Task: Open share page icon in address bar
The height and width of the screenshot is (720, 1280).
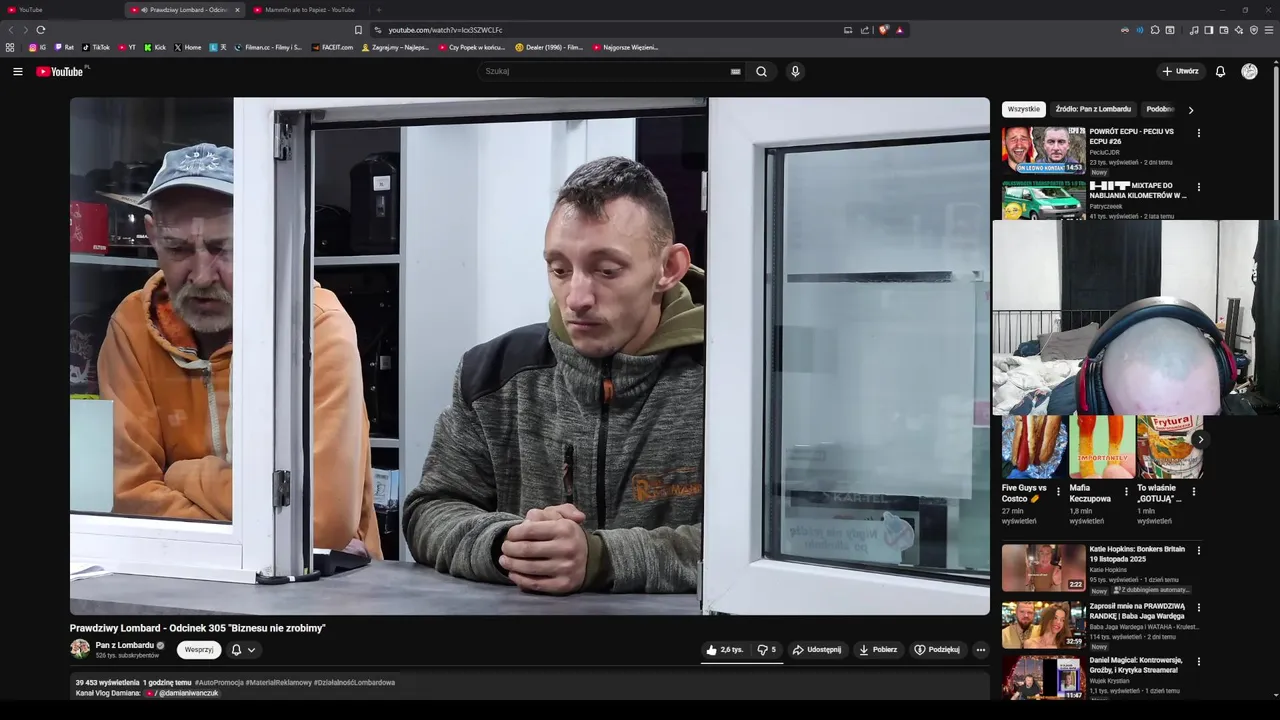Action: (x=865, y=30)
